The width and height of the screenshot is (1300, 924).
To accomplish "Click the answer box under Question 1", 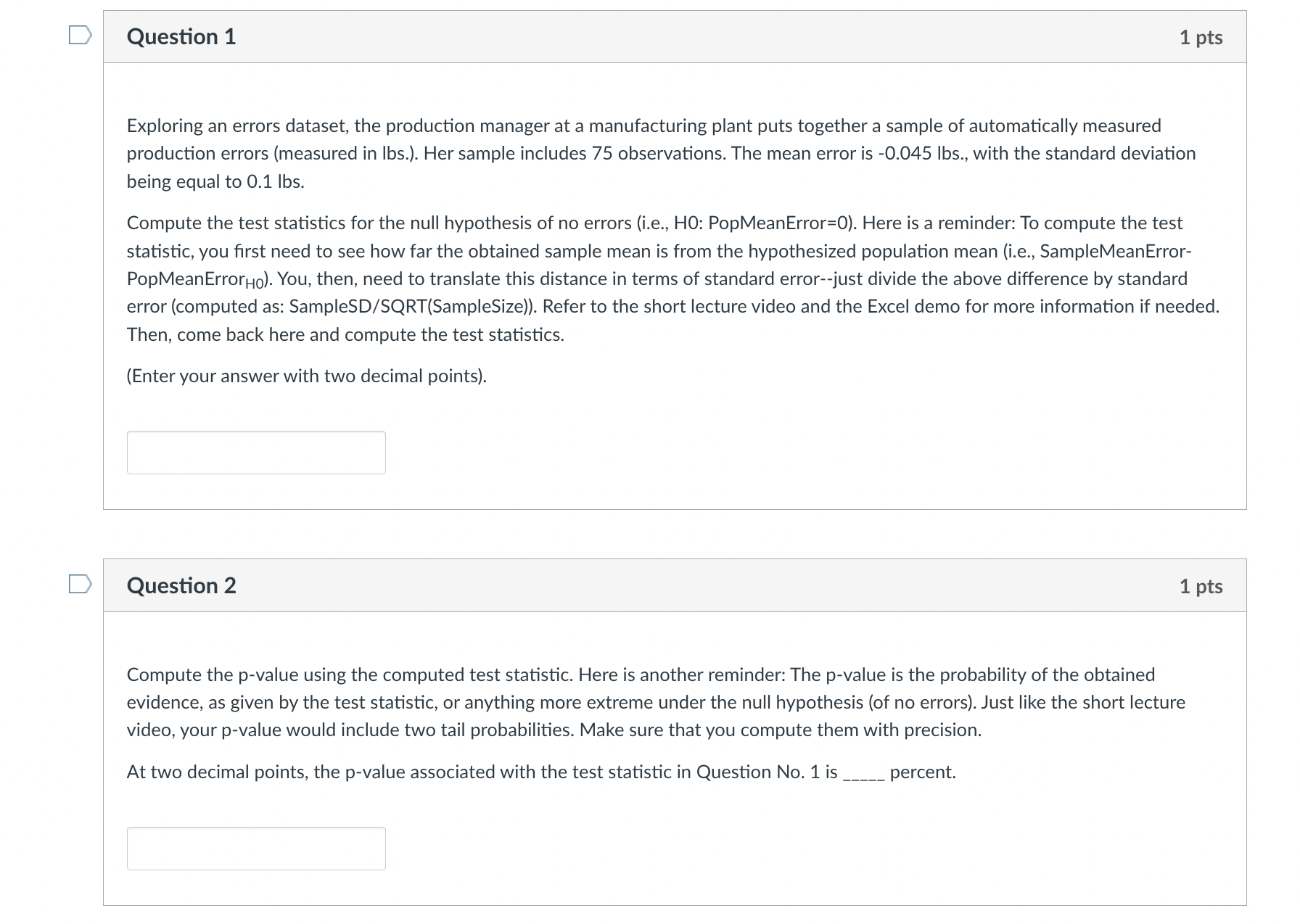I will coord(255,452).
